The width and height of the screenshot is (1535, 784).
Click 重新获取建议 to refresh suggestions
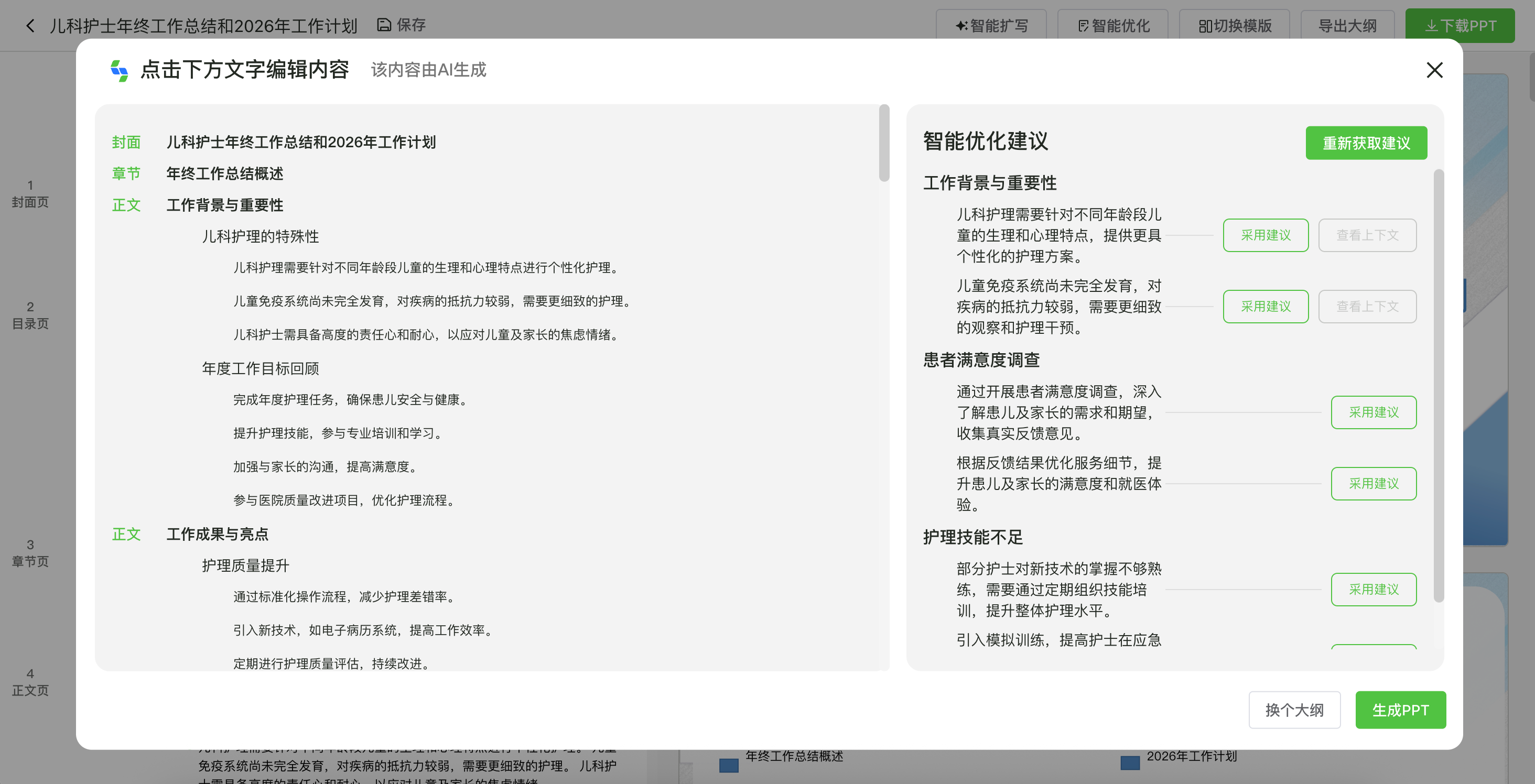click(1366, 143)
